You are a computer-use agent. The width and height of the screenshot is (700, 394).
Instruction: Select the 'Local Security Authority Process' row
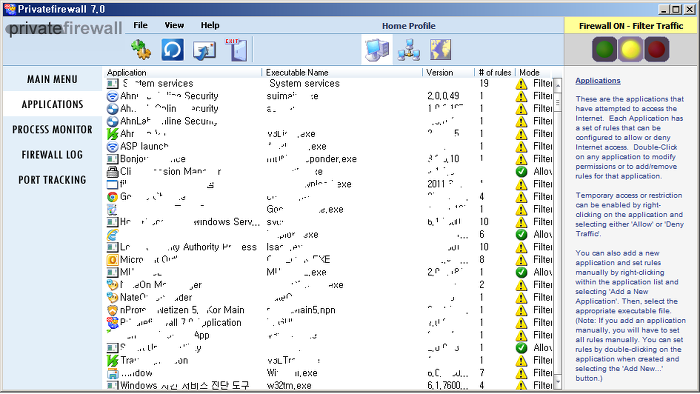(329, 247)
